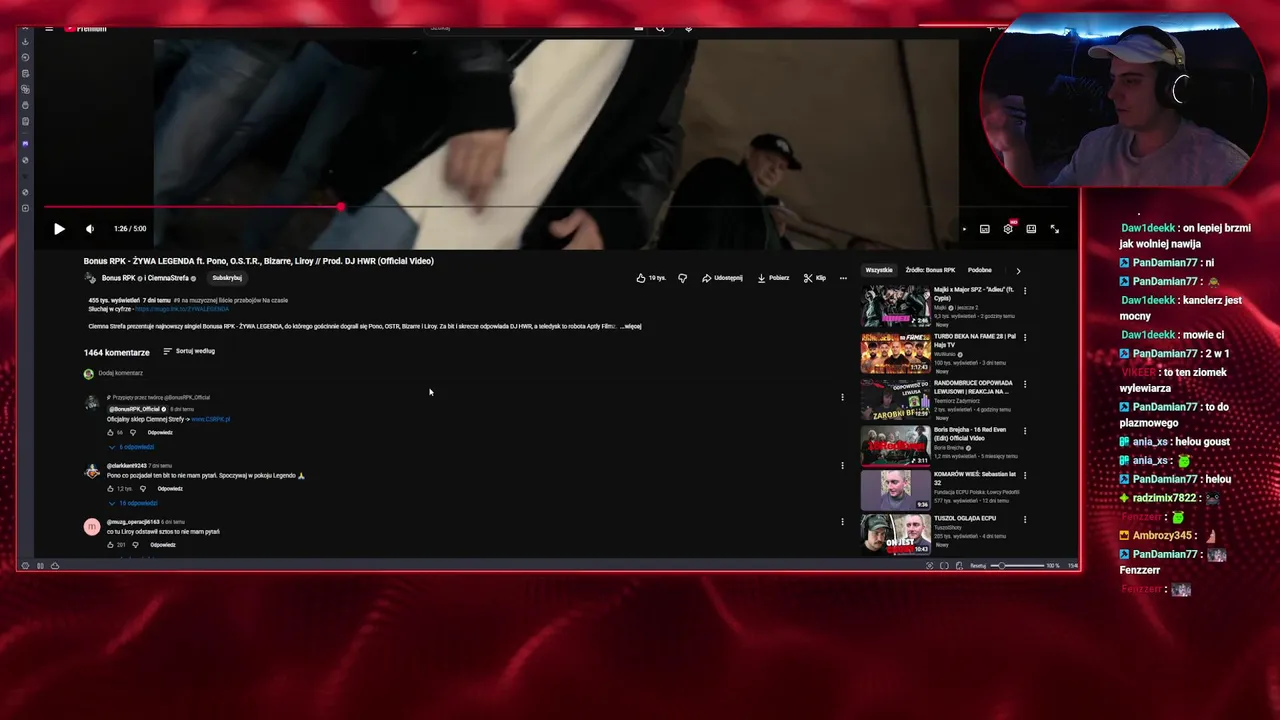Open the options menu for TUSZOL OGLĄDA ECPU
Viewport: 1280px width, 720px height.
tap(1024, 520)
